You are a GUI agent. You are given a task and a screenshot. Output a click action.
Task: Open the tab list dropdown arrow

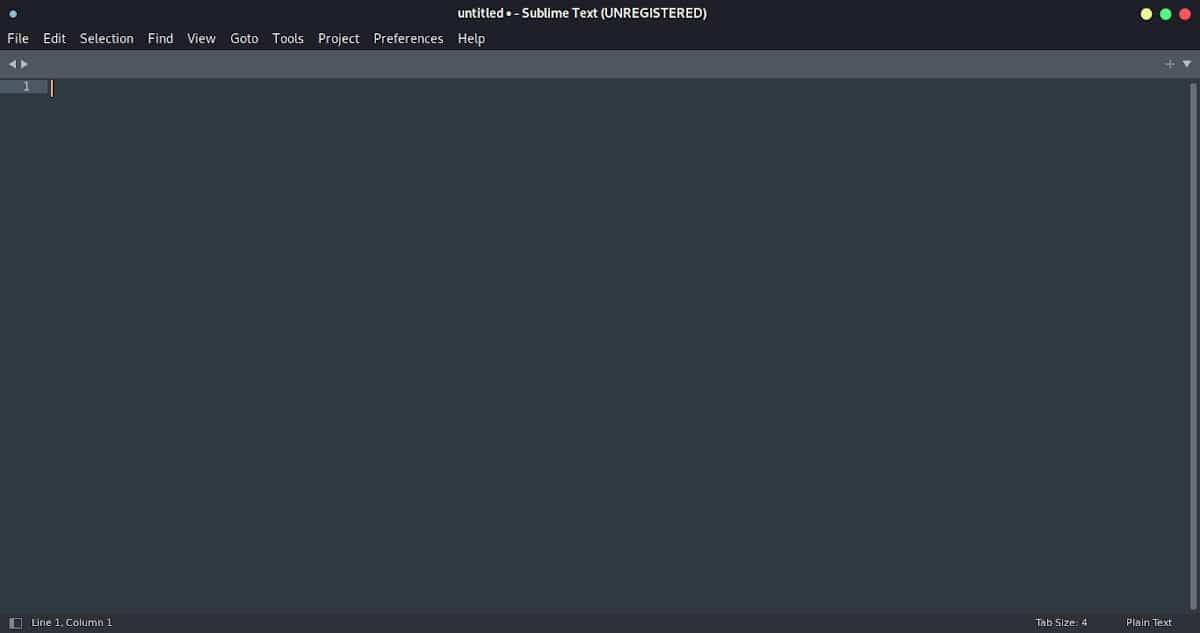pyautogui.click(x=1187, y=64)
